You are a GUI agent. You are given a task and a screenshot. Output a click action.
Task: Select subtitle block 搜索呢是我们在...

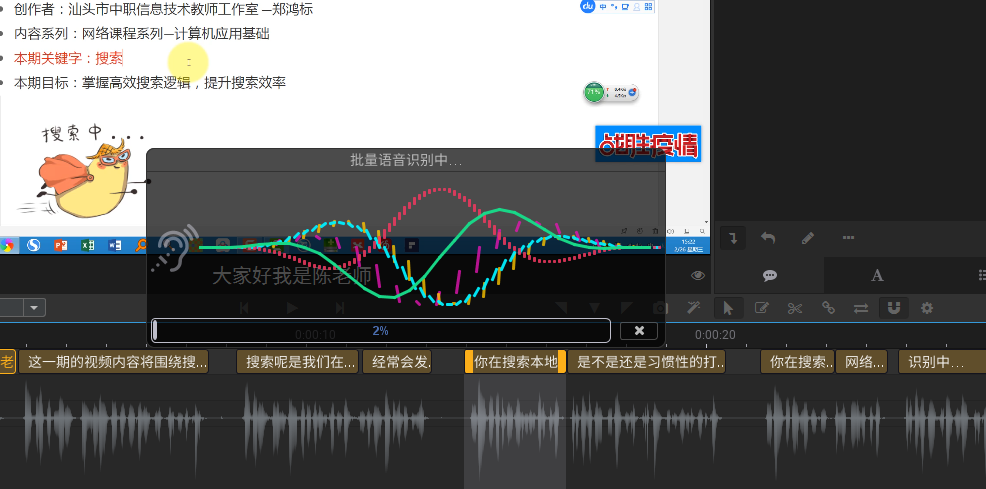(x=298, y=362)
